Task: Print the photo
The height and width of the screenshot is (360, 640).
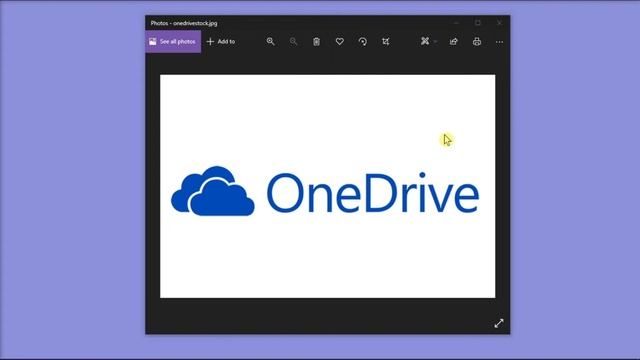Action: [x=477, y=42]
